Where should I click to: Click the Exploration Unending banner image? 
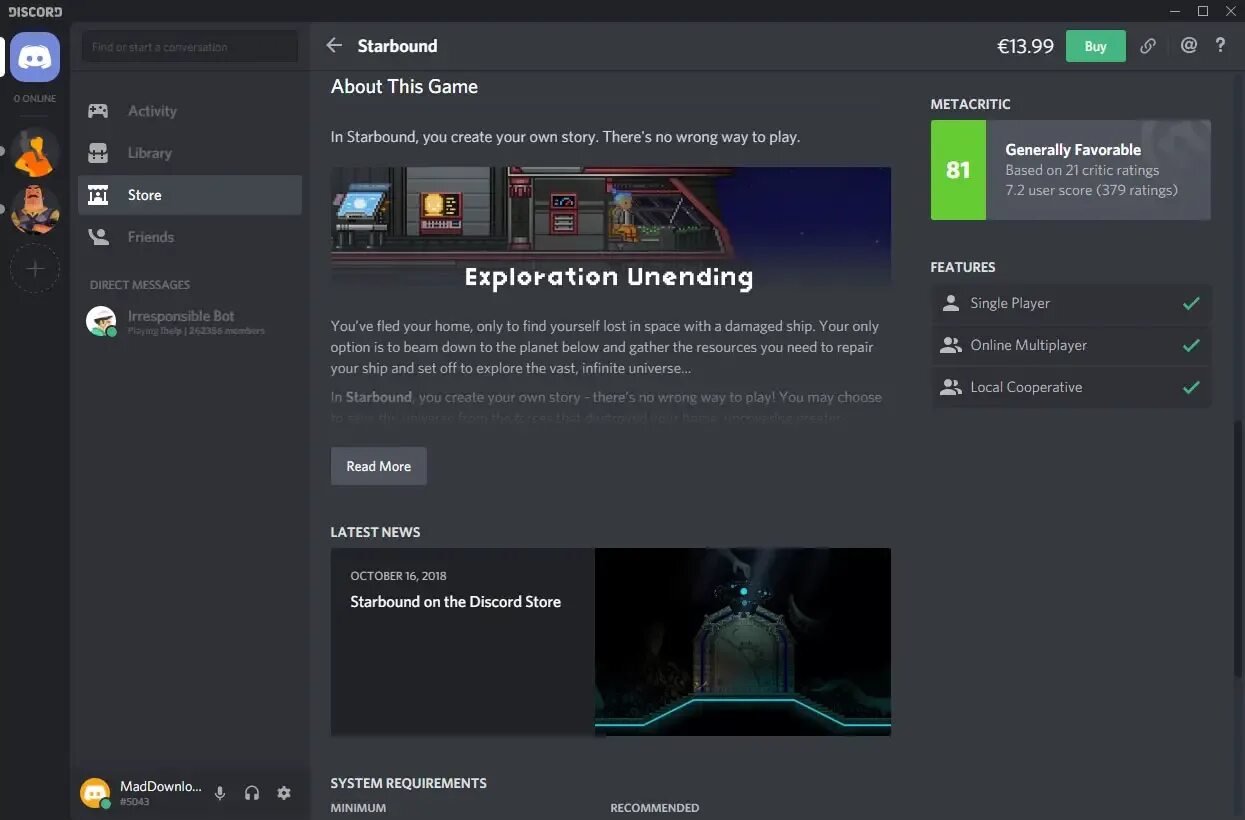(610, 229)
